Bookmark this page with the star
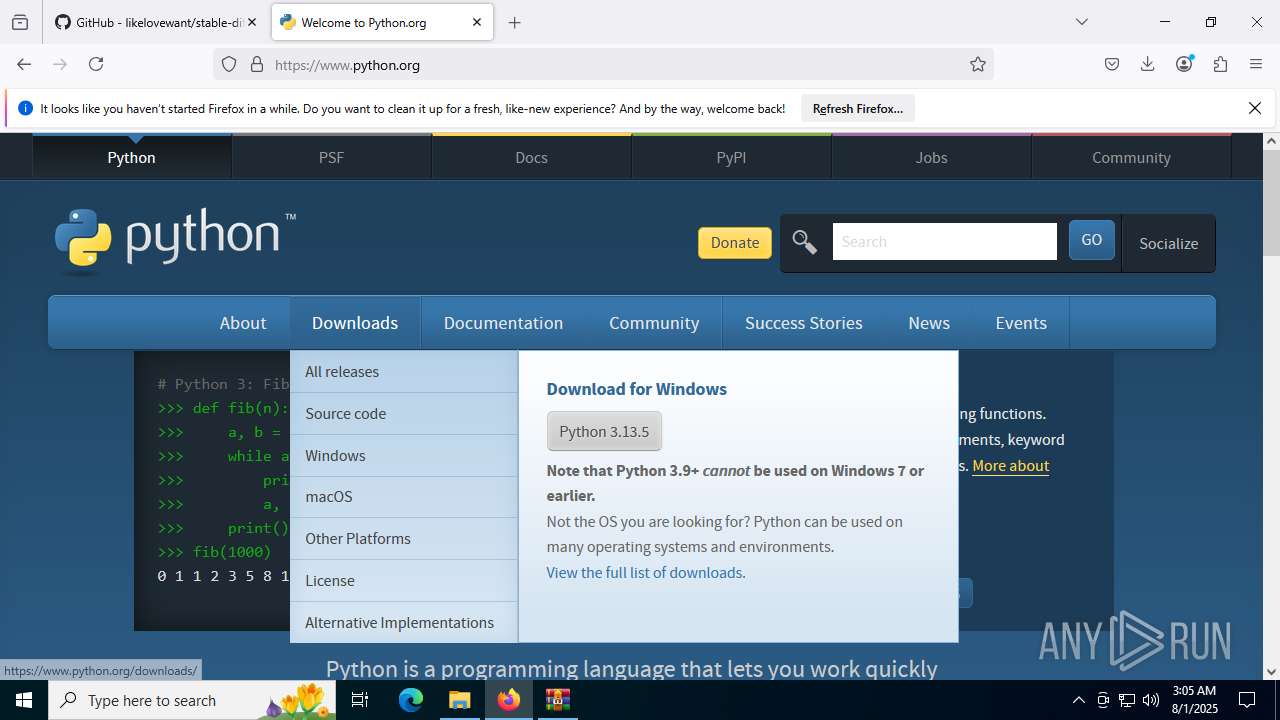1280x720 pixels. pyautogui.click(x=978, y=64)
